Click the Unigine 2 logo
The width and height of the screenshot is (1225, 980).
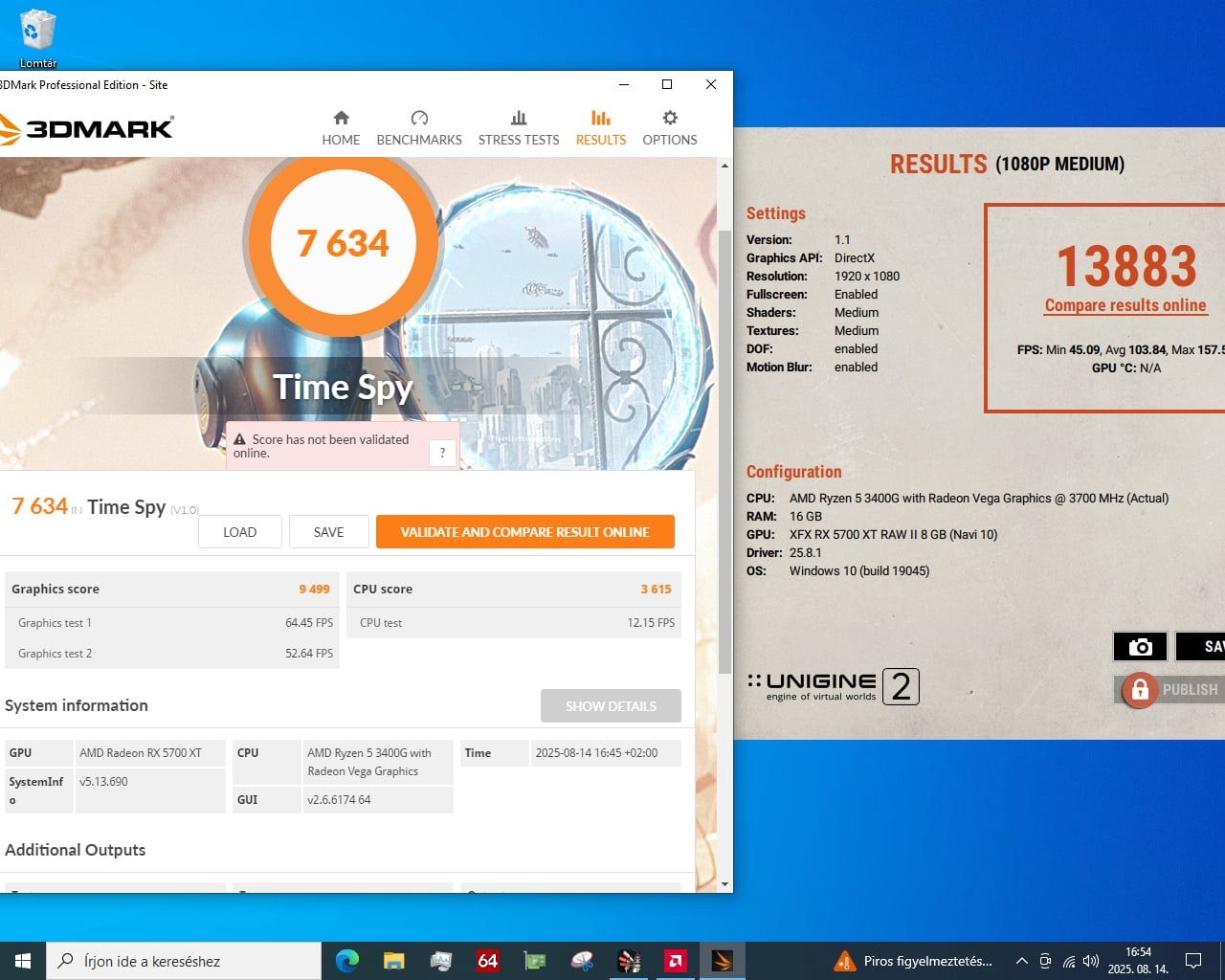tap(833, 686)
